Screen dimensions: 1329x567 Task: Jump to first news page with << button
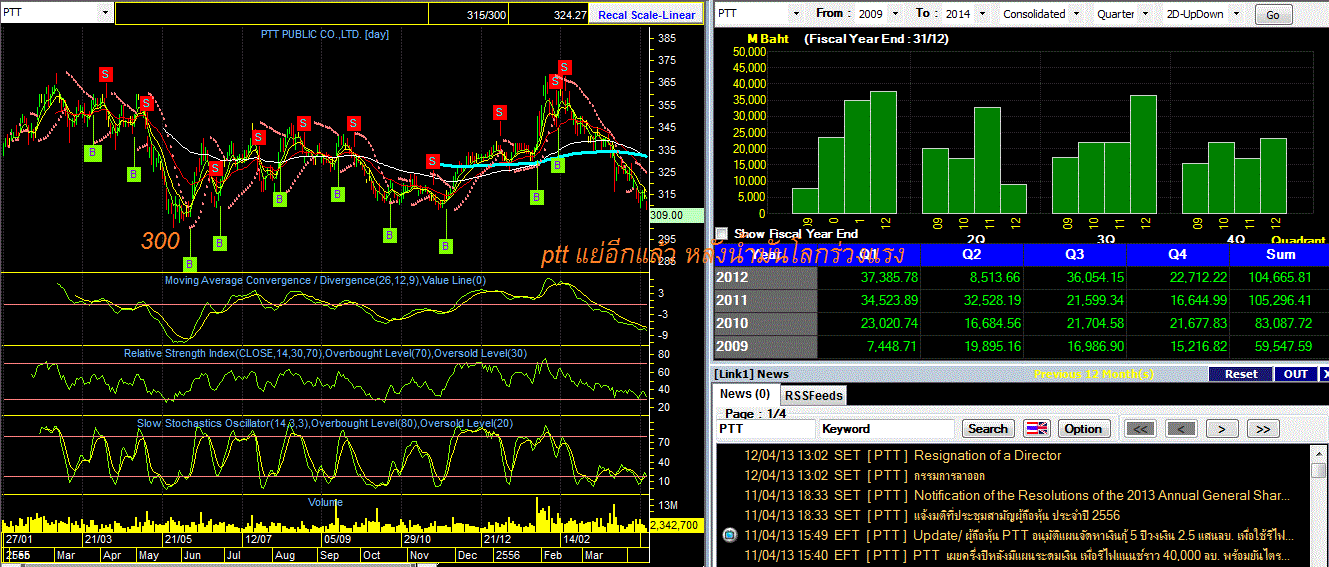pyautogui.click(x=1141, y=429)
